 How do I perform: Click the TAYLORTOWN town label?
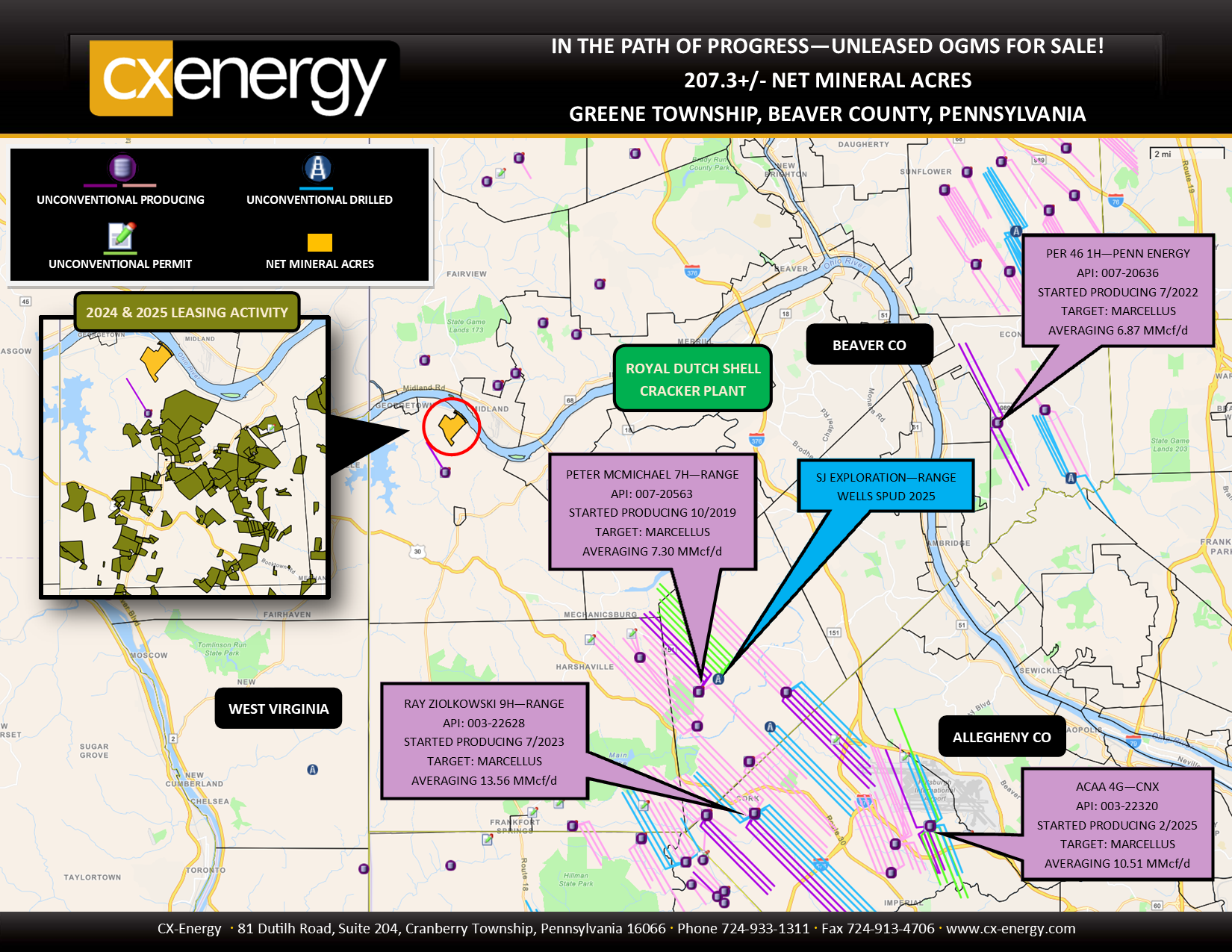[x=93, y=877]
